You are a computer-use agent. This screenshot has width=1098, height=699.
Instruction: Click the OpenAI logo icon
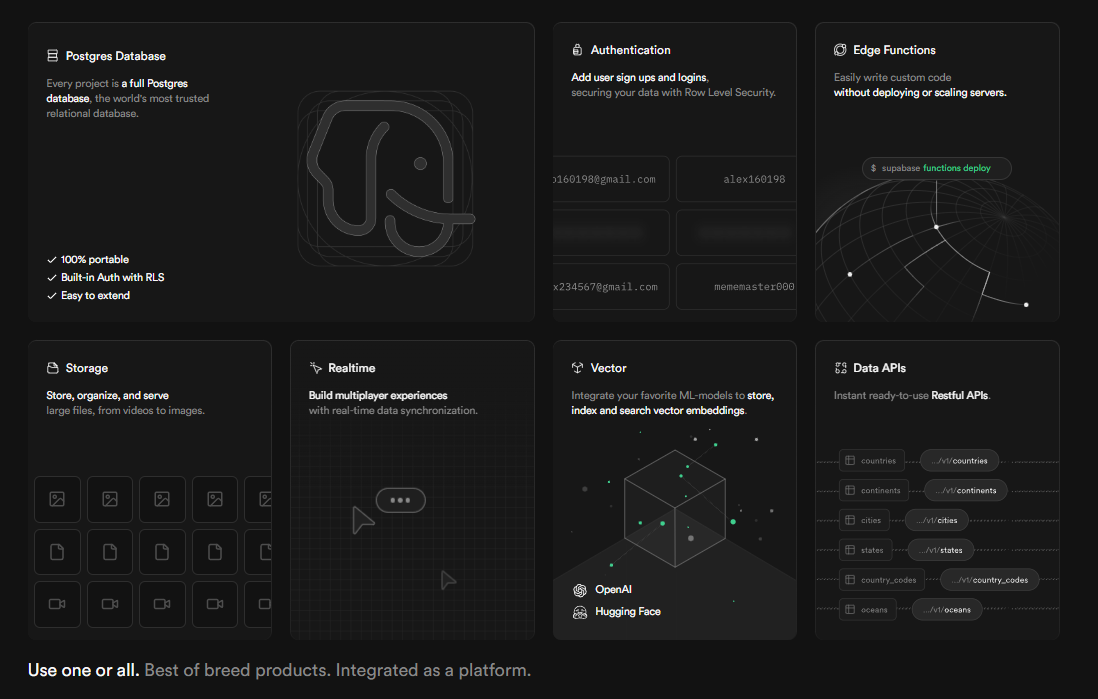[579, 590]
